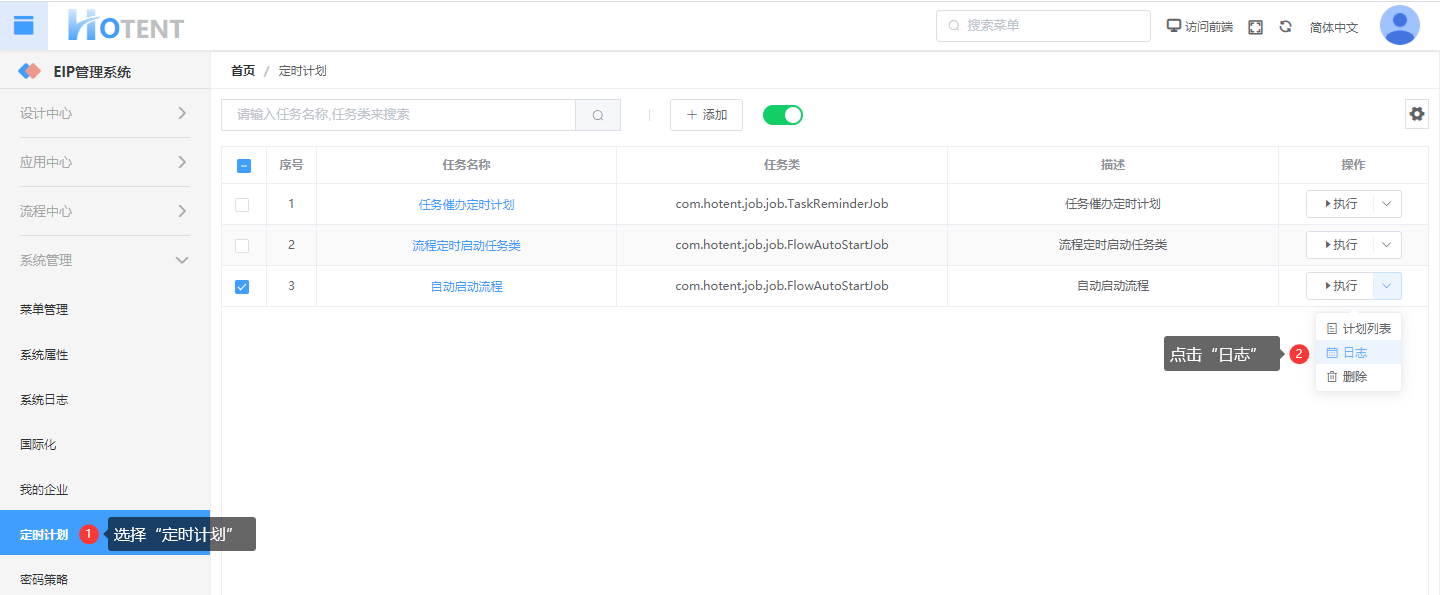Image resolution: width=1440 pixels, height=595 pixels.
Task: Click the sidebar collapse icon at top-left
Action: click(23, 25)
